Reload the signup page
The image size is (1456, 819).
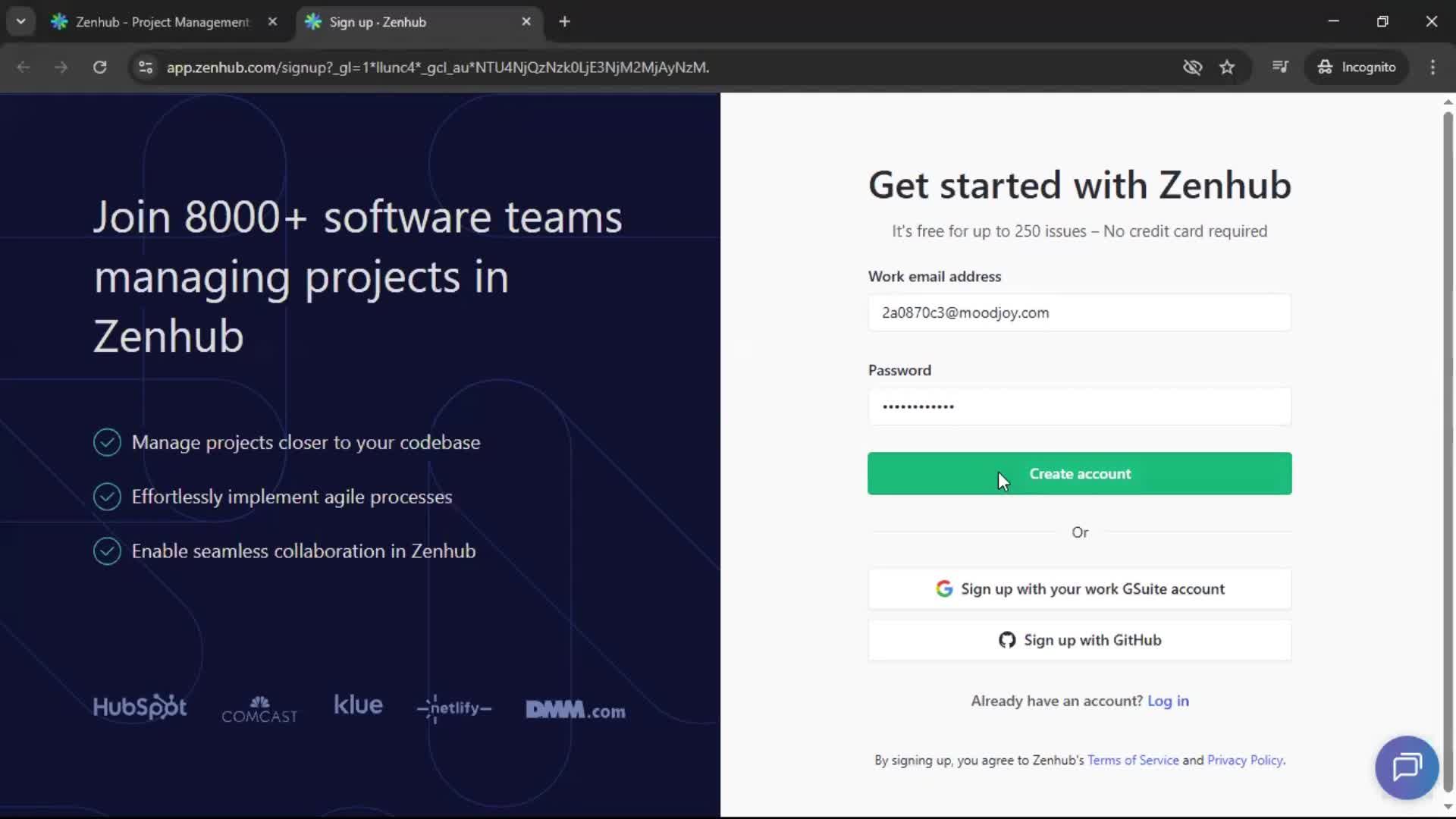pos(99,67)
